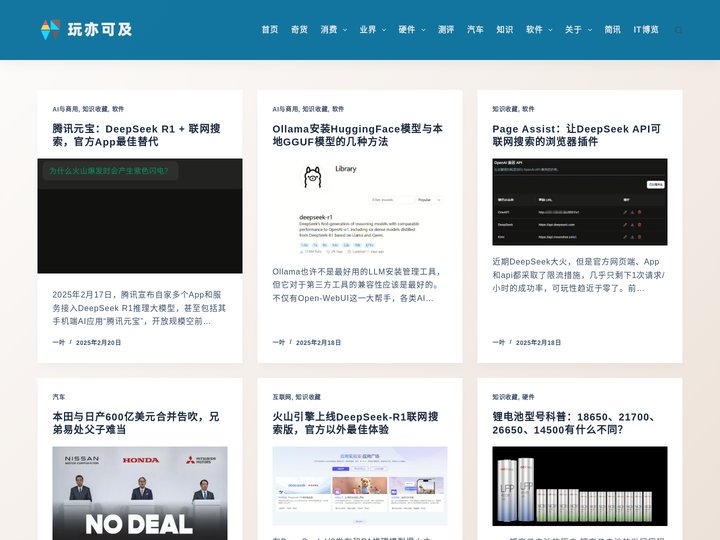
Task: Open the 奇货 menu item
Action: point(299,30)
